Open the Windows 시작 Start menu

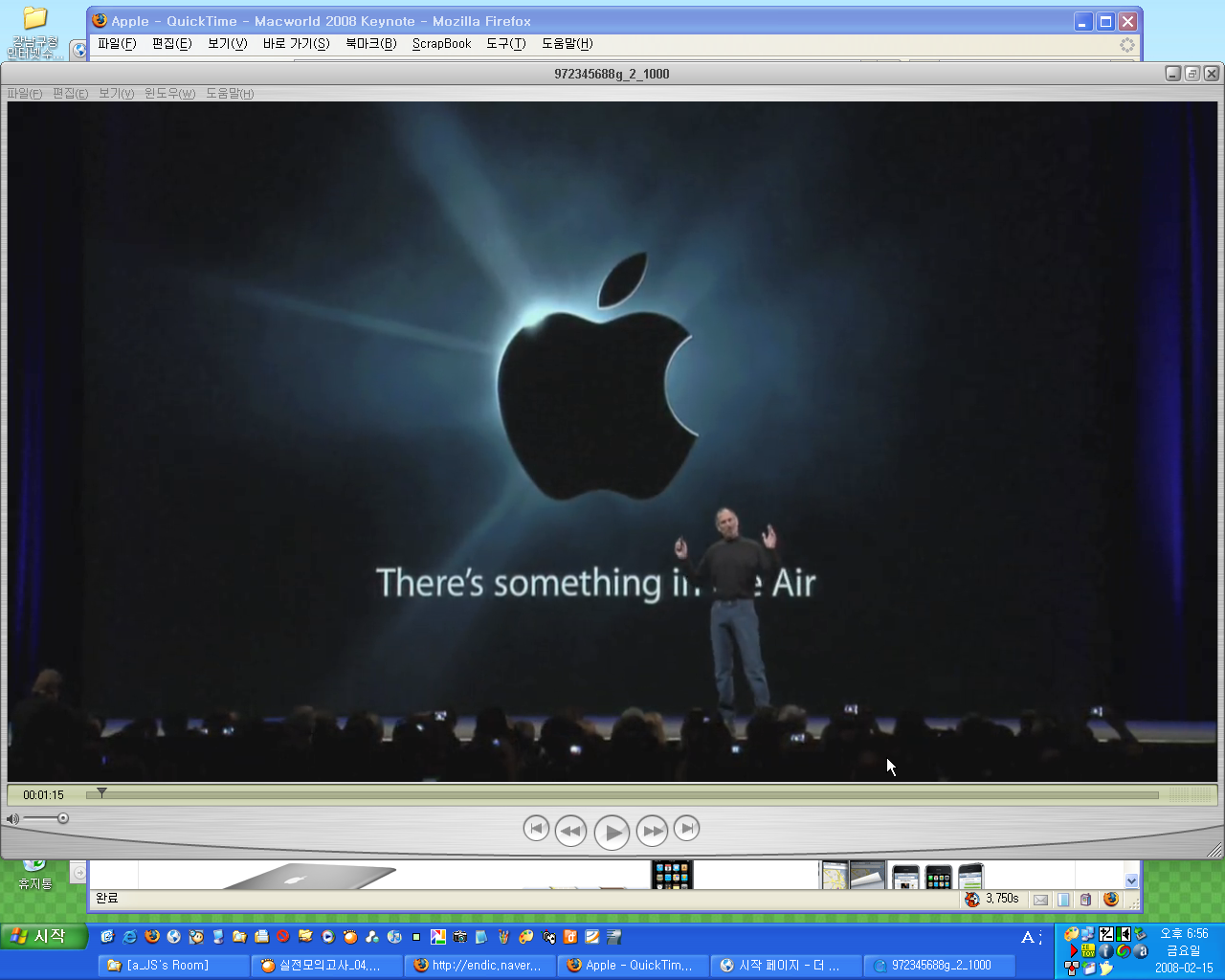tap(44, 936)
